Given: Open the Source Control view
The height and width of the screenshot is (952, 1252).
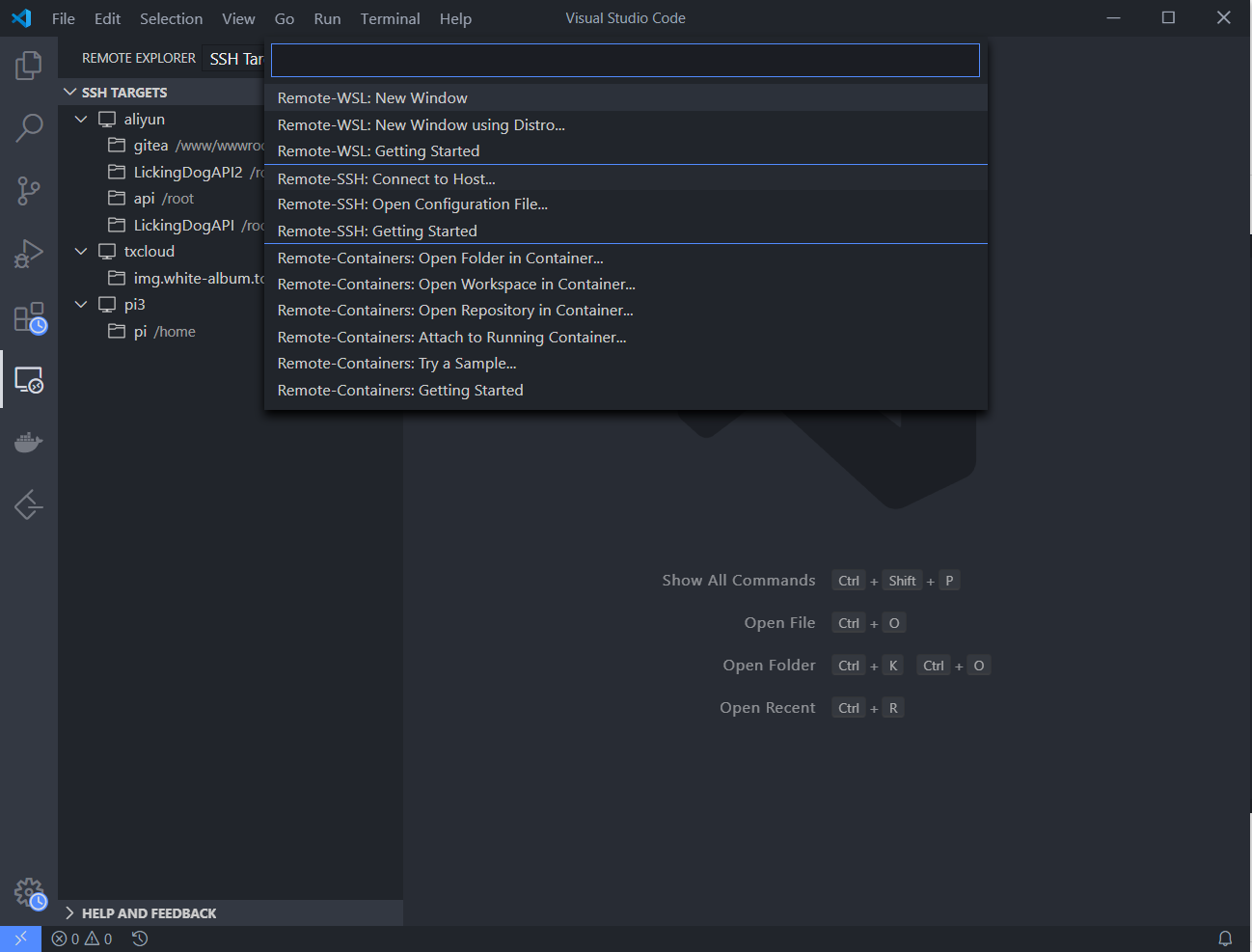Looking at the screenshot, I should 29,190.
